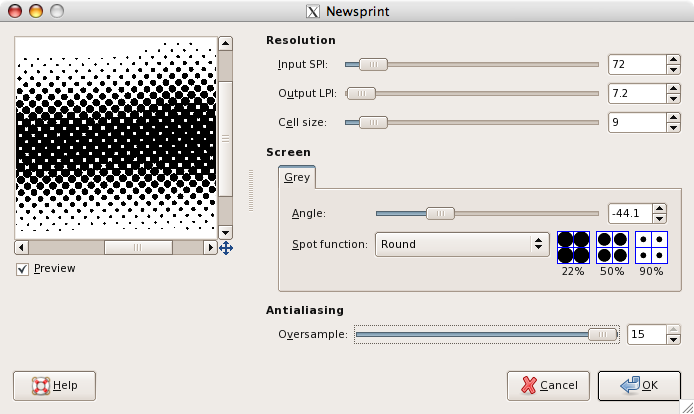
Task: Click the Output LPI value field
Action: tap(637, 93)
